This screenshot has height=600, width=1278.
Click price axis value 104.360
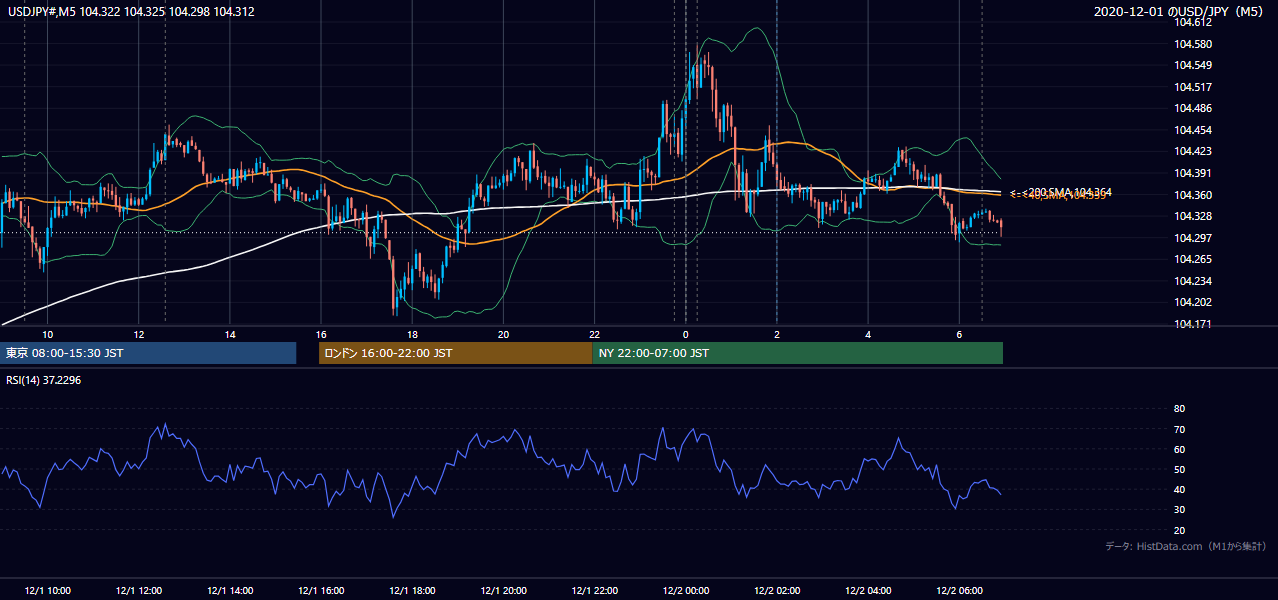pos(1193,195)
